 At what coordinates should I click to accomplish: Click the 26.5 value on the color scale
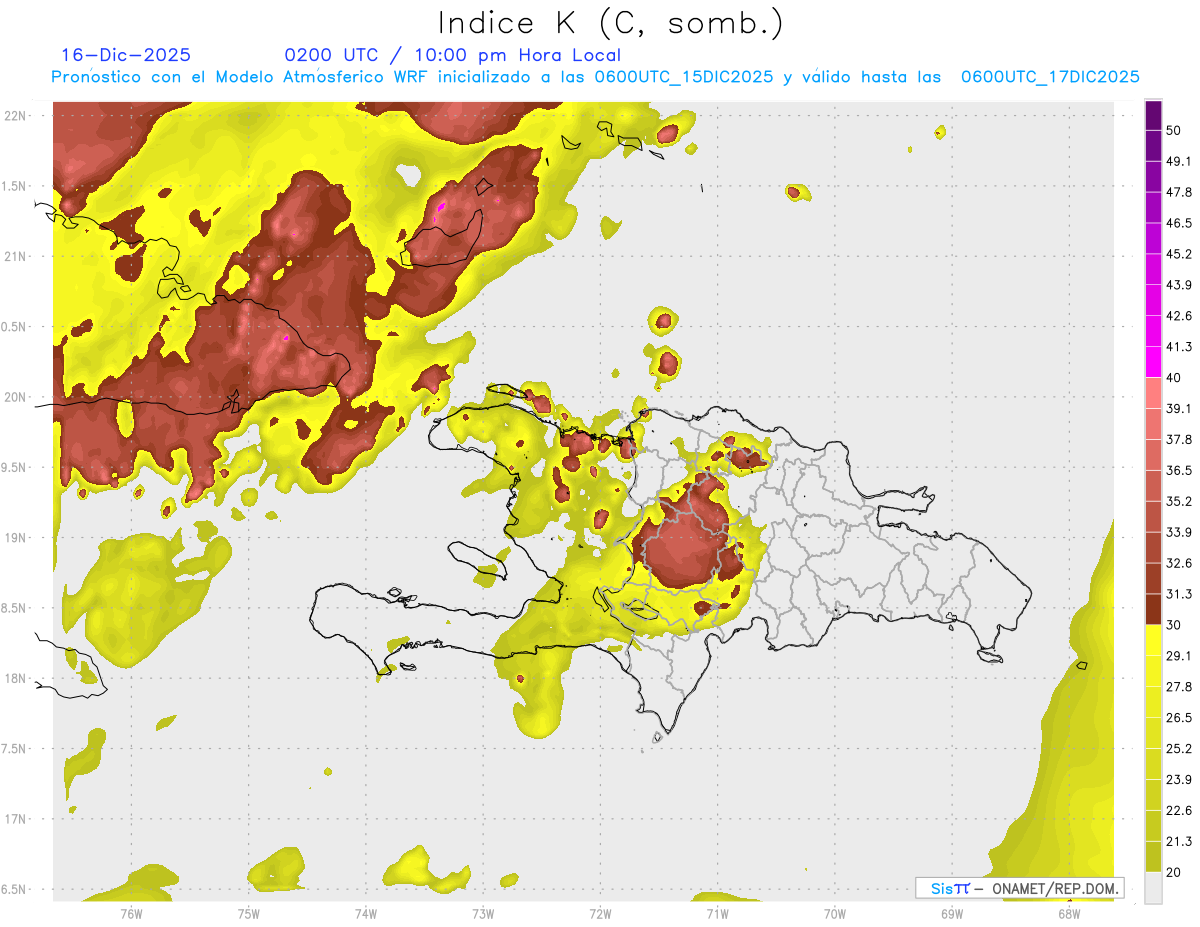(x=1179, y=717)
